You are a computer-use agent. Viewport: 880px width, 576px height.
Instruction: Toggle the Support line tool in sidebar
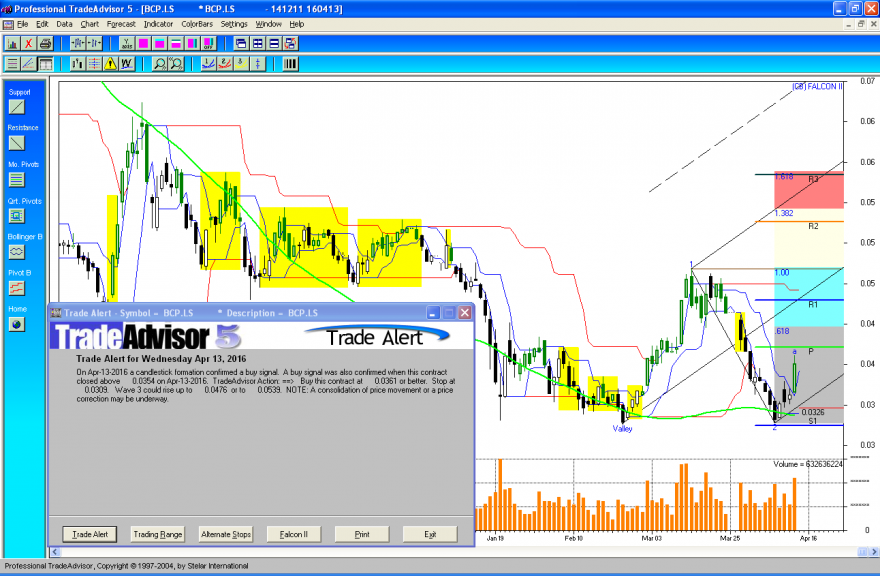(x=17, y=107)
